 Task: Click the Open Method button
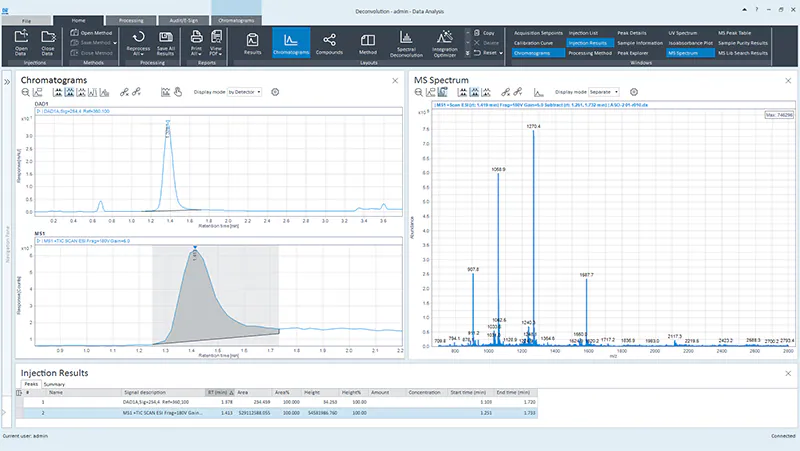(x=97, y=33)
